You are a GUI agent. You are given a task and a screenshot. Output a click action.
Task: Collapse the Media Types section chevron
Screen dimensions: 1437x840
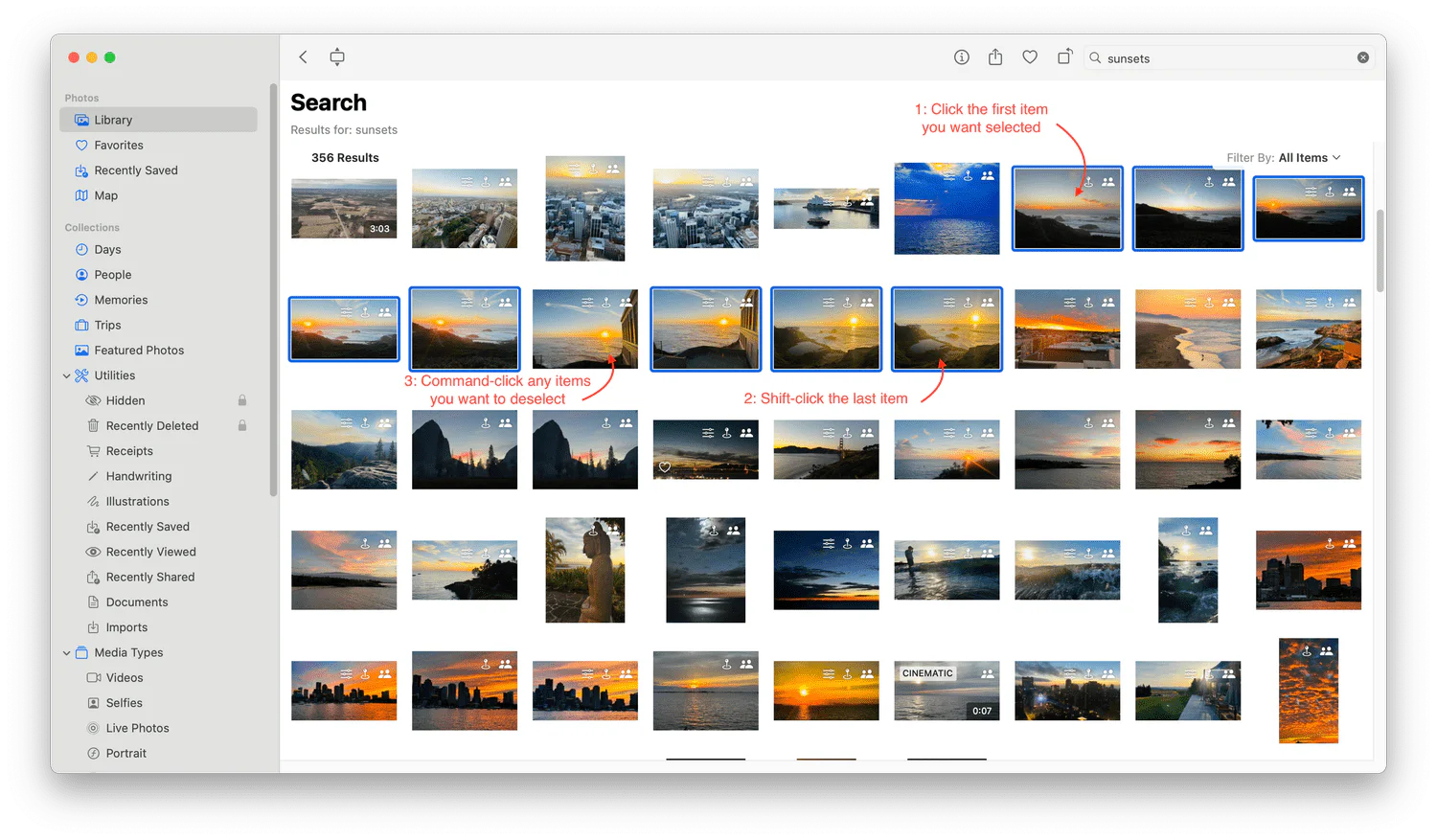pos(66,652)
